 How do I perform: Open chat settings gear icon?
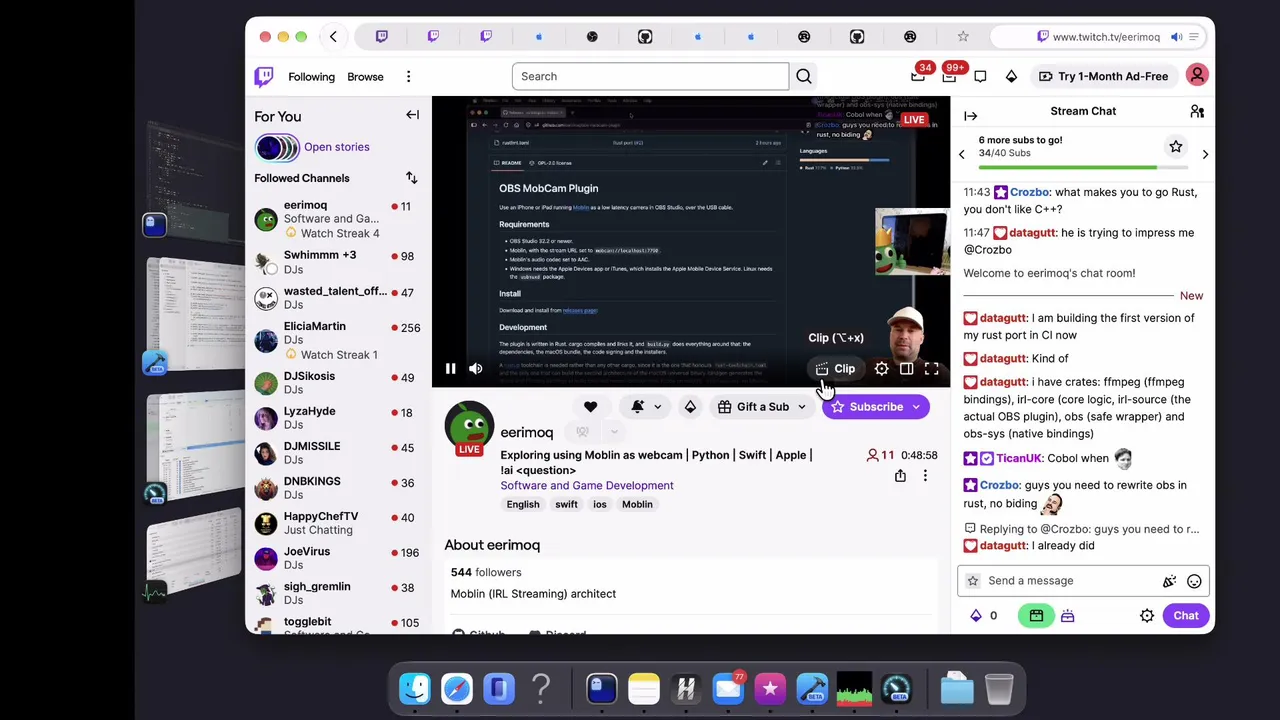pyautogui.click(x=1147, y=616)
